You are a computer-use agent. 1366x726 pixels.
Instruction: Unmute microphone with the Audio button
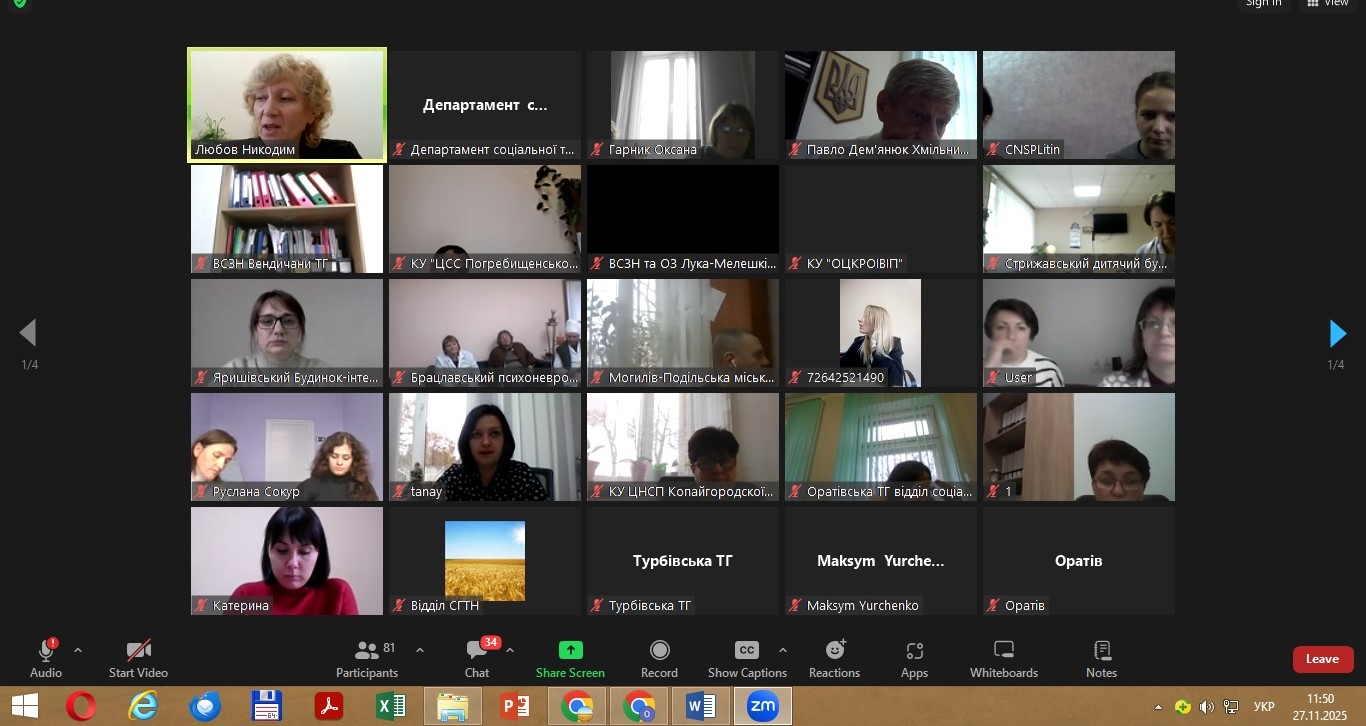[x=46, y=659]
